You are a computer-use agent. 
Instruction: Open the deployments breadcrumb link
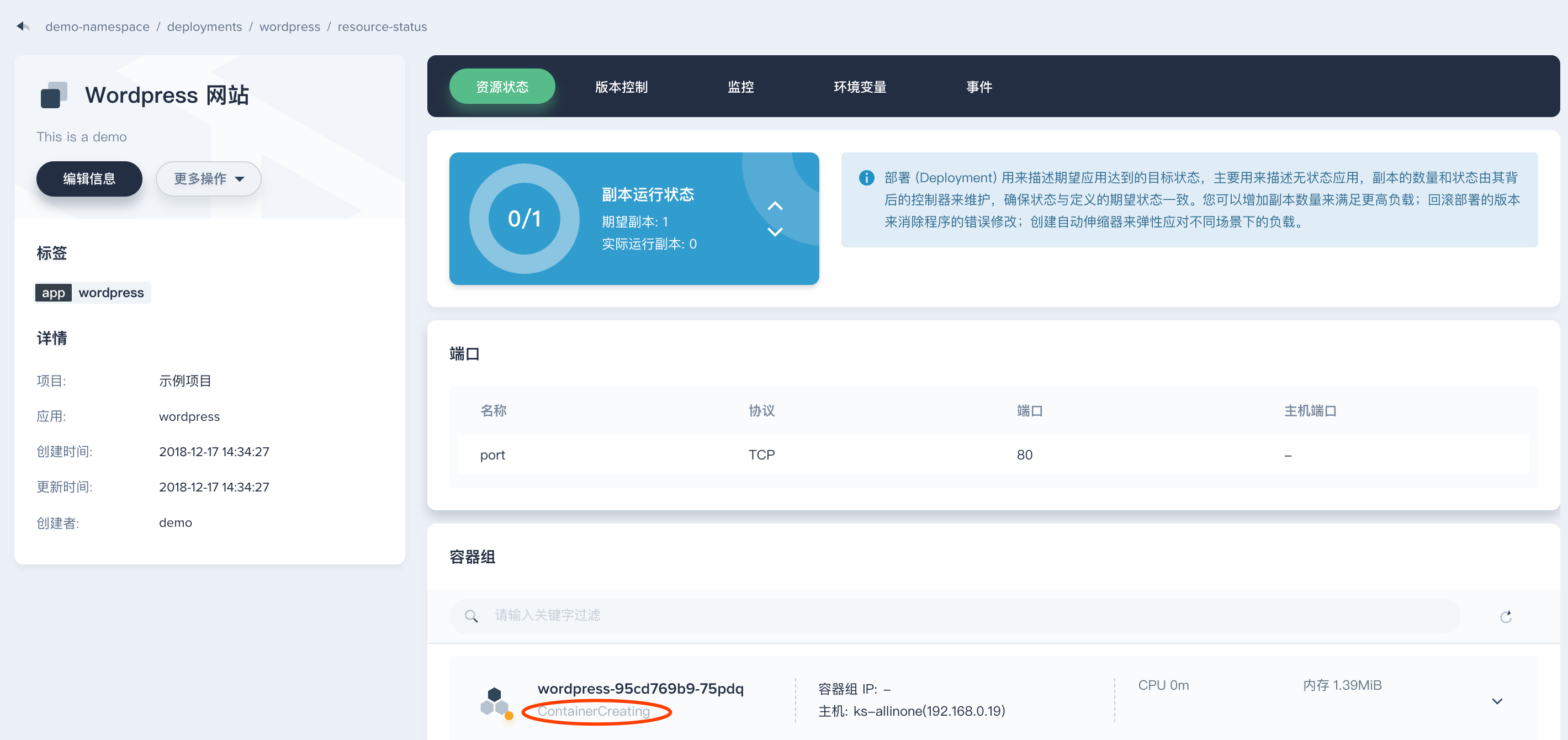pos(204,26)
